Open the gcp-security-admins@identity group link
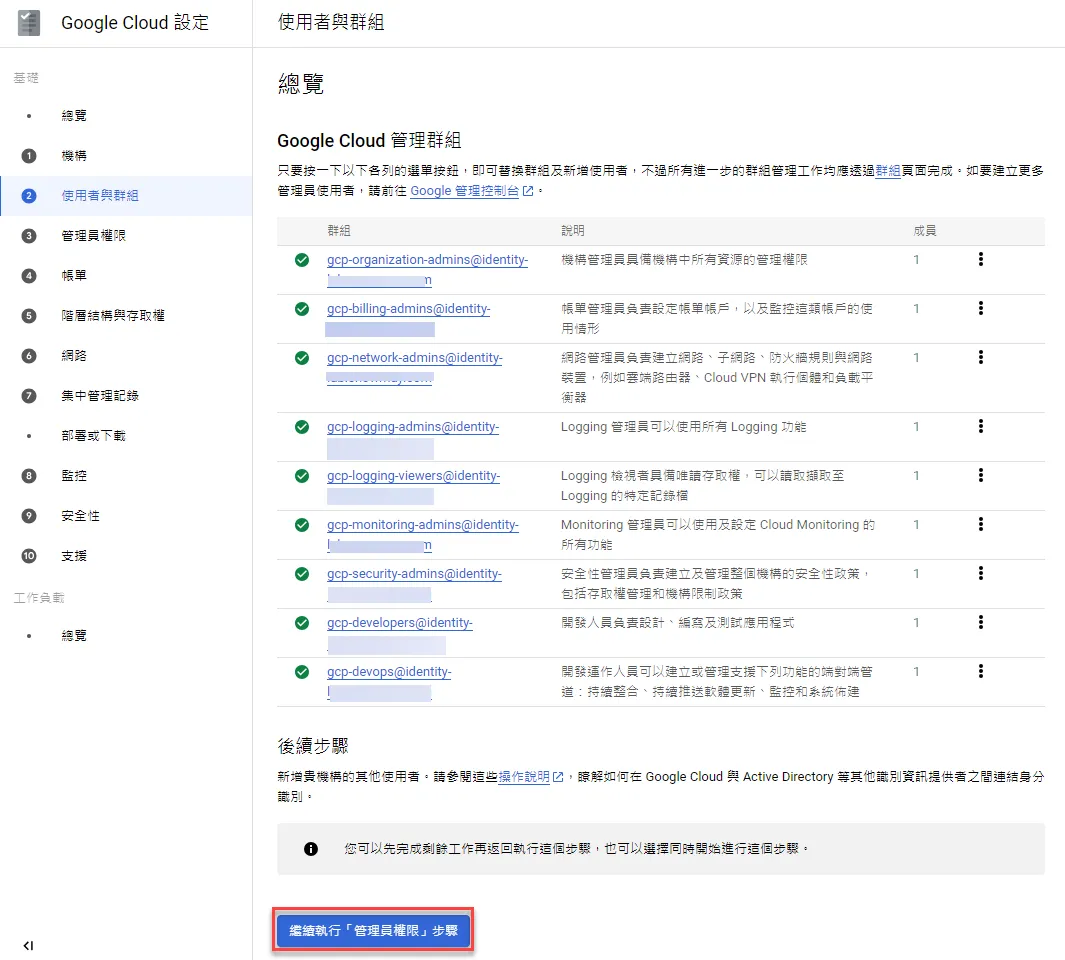The image size is (1065, 960). [414, 574]
